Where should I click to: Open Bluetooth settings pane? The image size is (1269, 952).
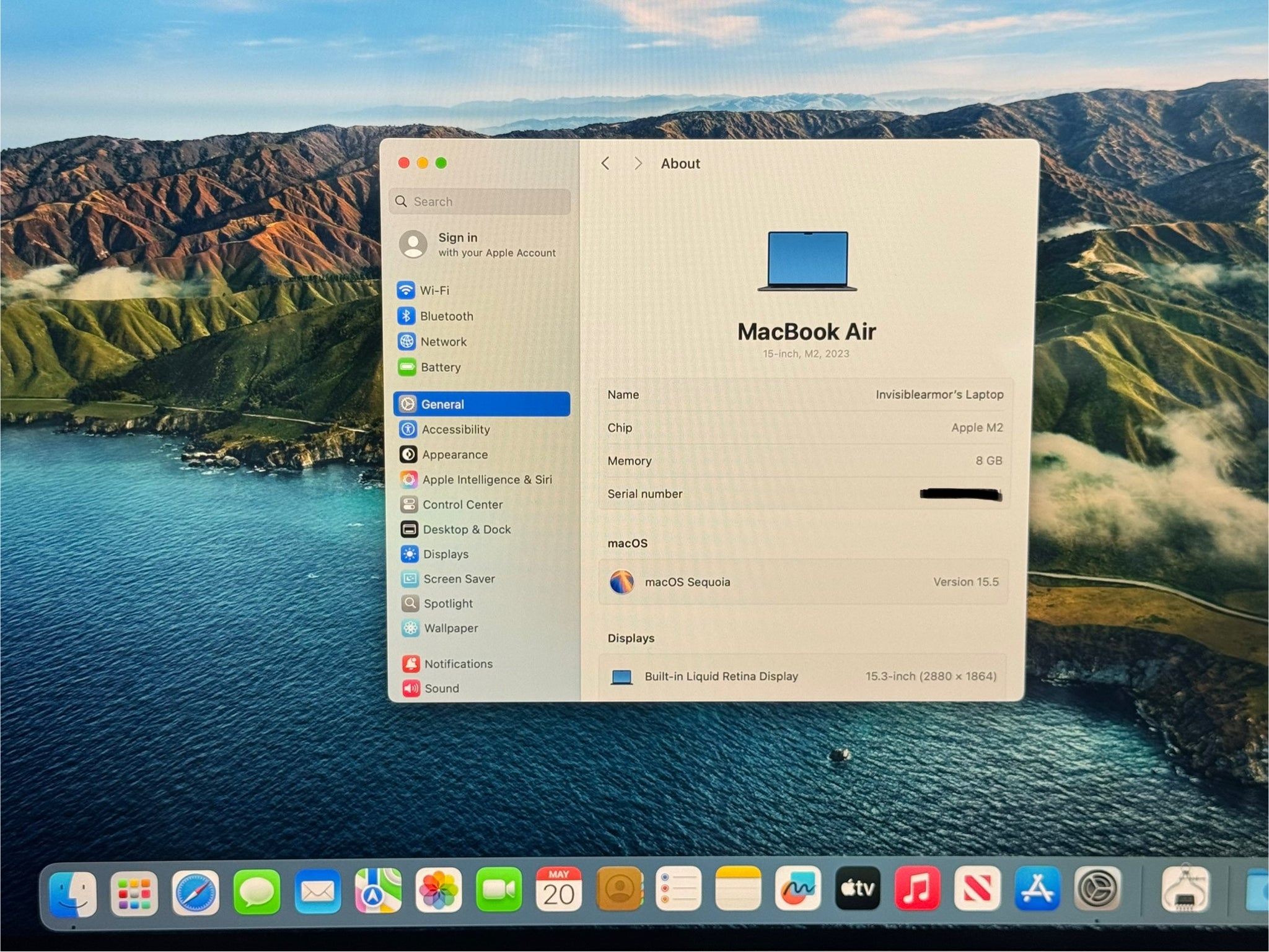(446, 316)
